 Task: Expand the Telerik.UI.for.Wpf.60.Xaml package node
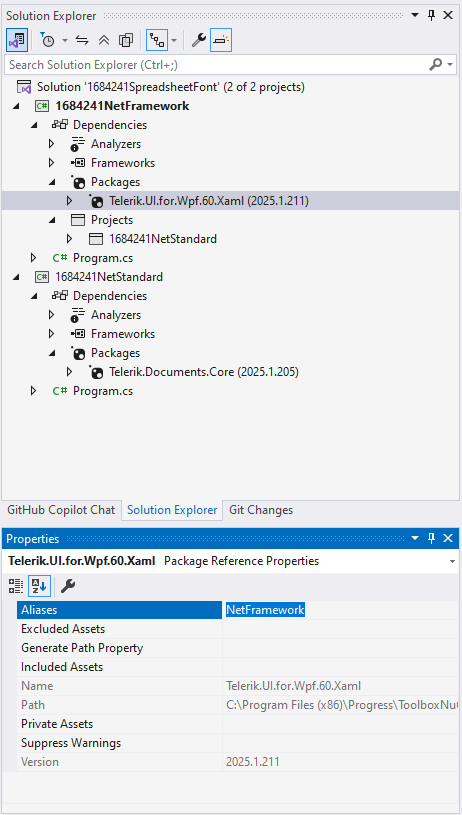pyautogui.click(x=70, y=201)
